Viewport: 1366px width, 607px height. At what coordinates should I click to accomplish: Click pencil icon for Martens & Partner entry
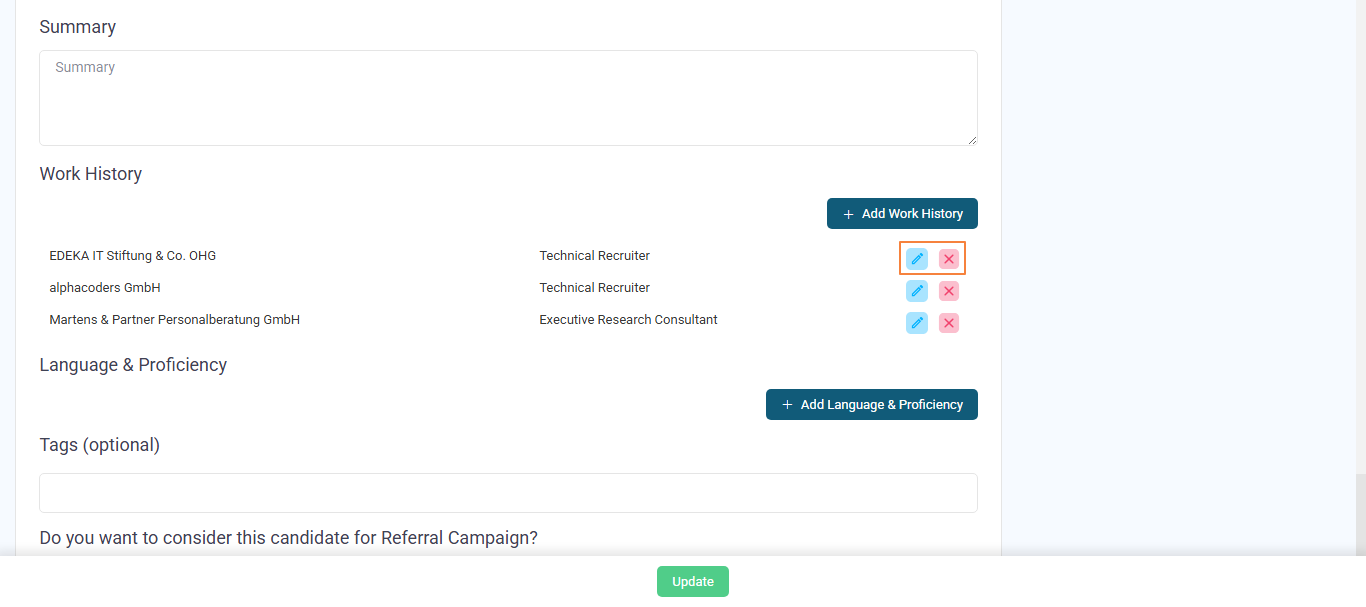click(x=917, y=323)
